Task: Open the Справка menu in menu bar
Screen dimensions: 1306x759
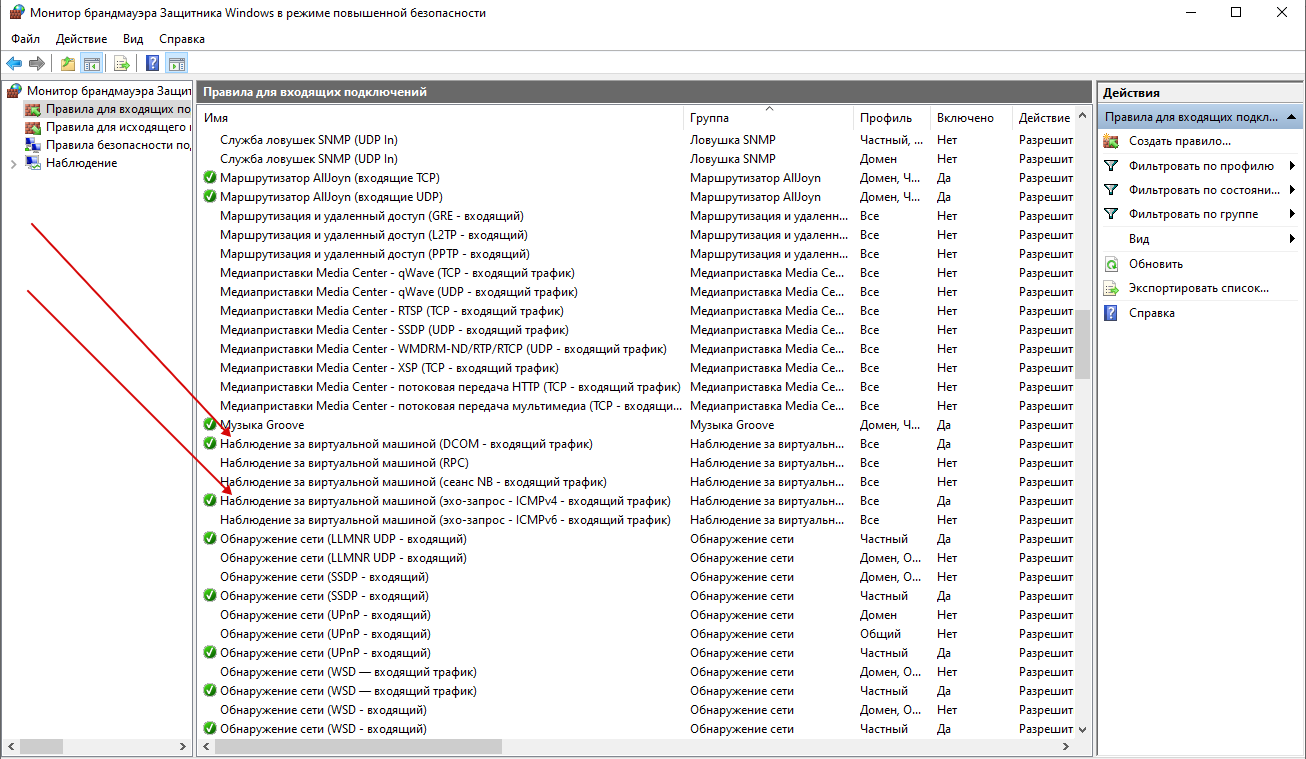Action: coord(181,39)
